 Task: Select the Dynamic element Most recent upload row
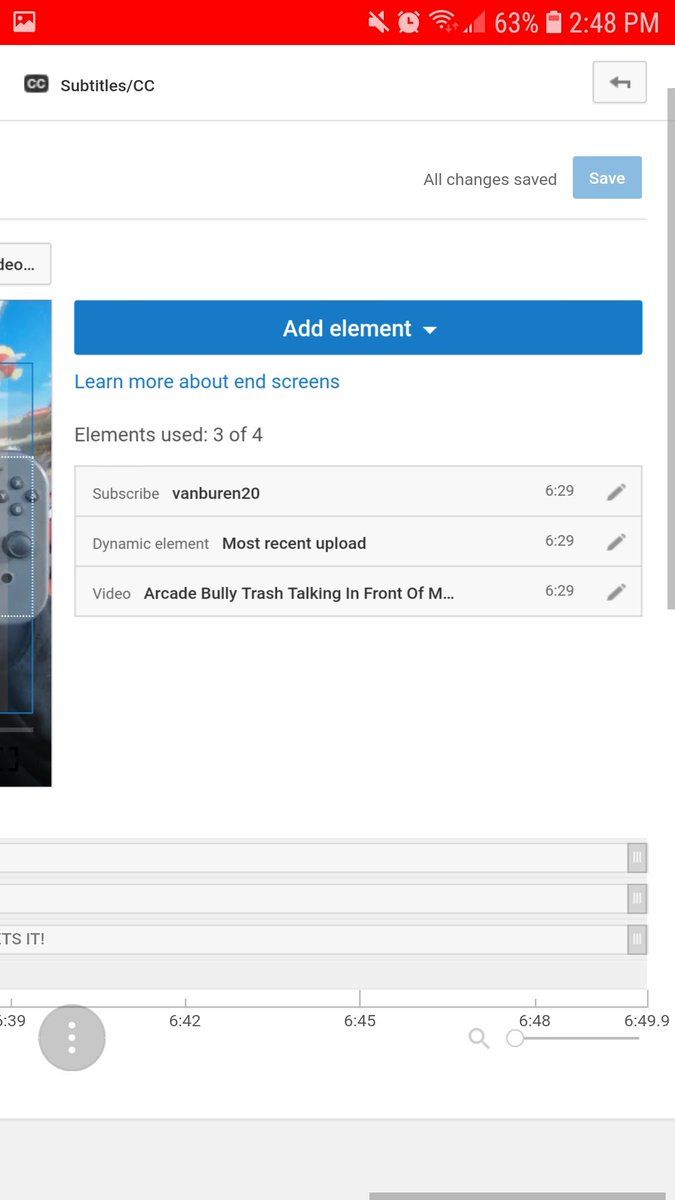(x=358, y=542)
